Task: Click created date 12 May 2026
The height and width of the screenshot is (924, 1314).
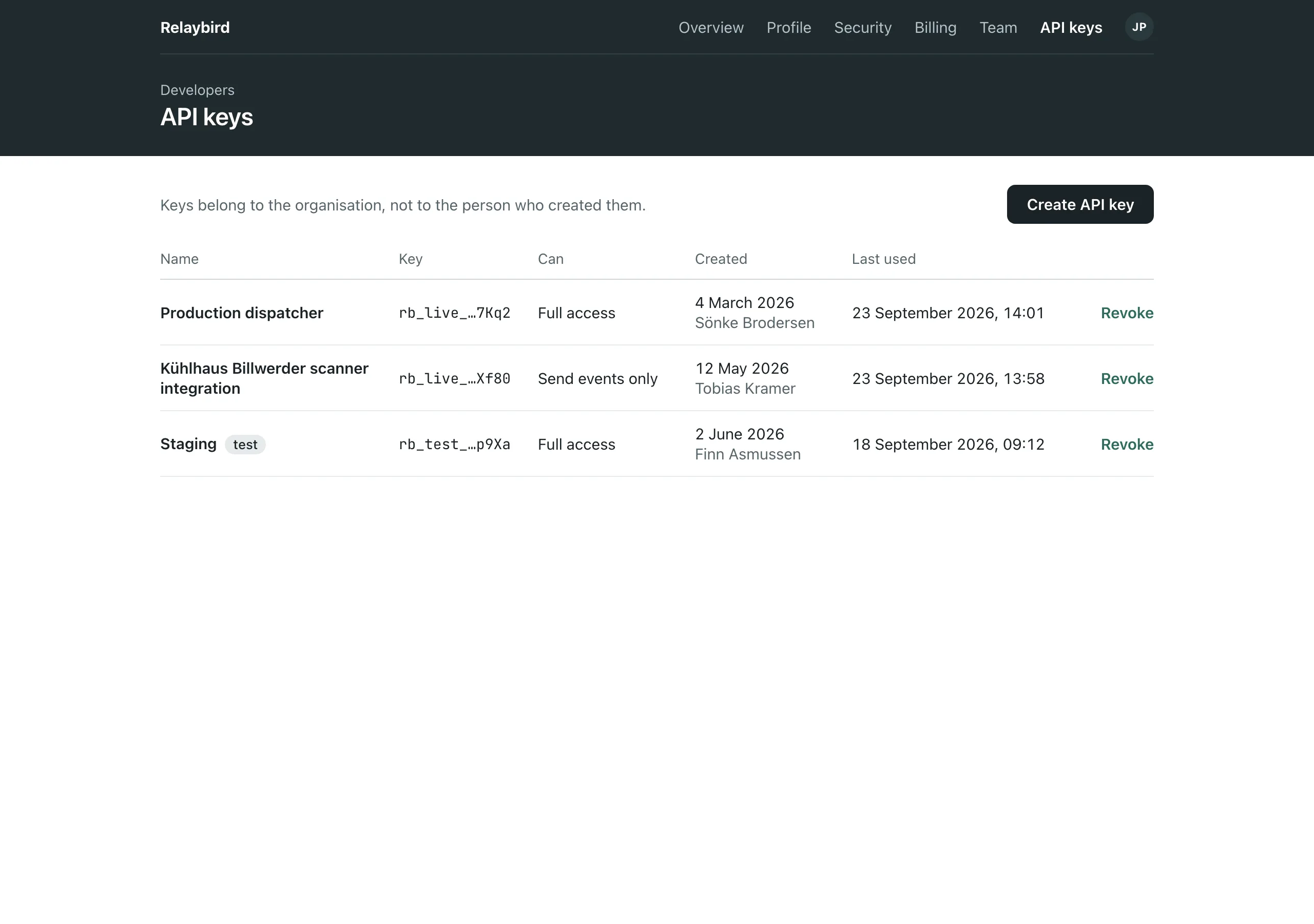Action: [742, 368]
